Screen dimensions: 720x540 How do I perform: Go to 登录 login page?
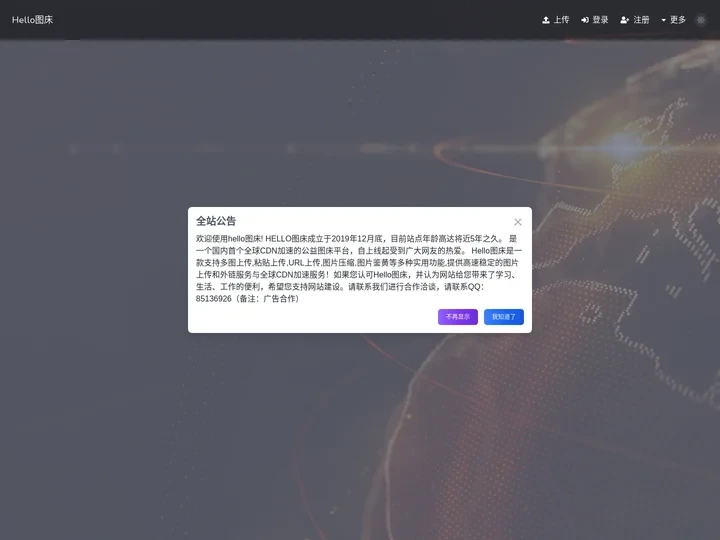pyautogui.click(x=595, y=20)
